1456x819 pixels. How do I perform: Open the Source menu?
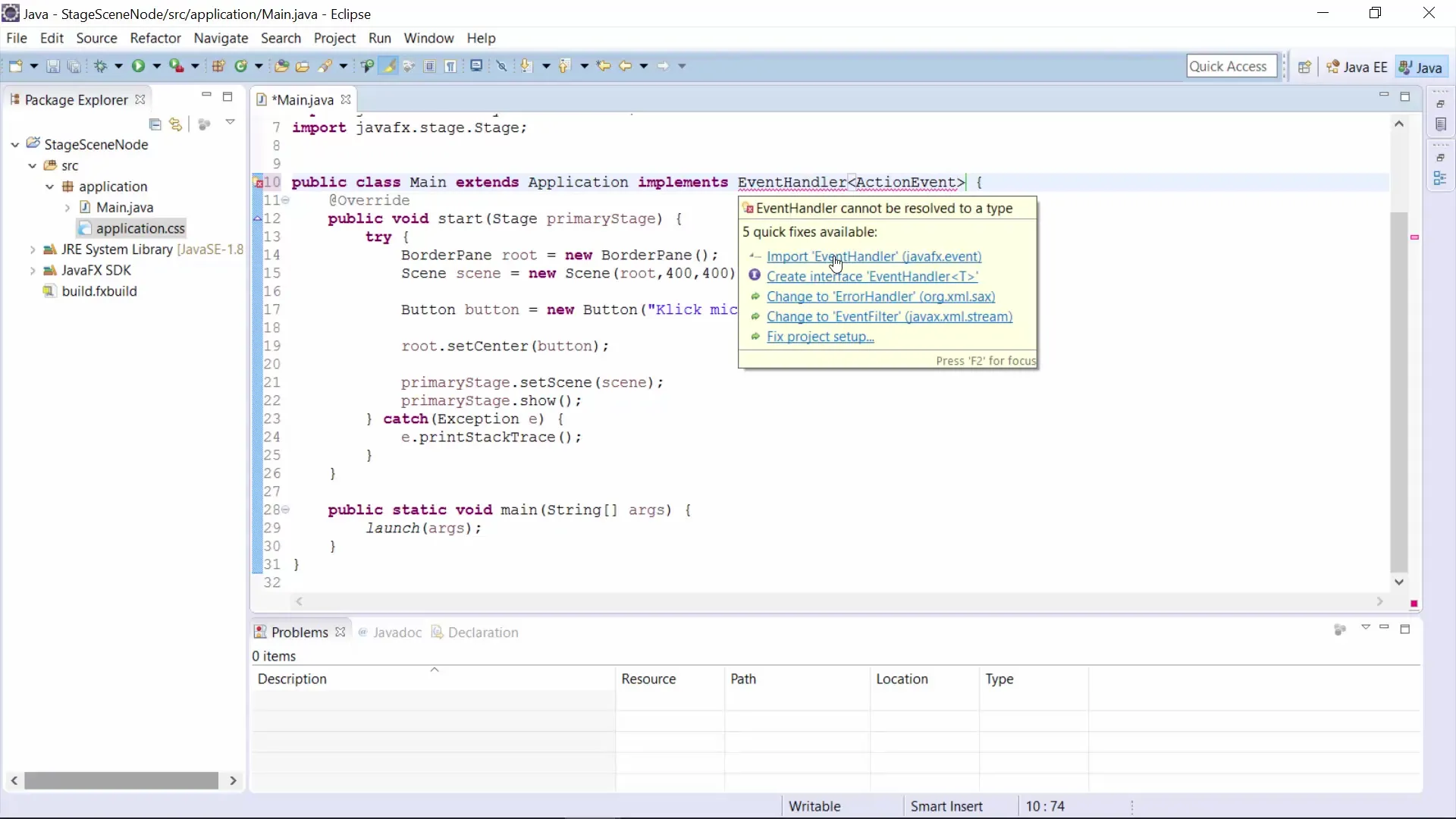(x=96, y=38)
